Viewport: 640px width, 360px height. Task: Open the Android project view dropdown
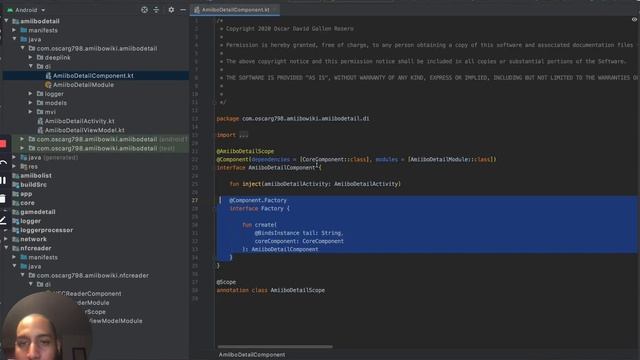(x=26, y=10)
